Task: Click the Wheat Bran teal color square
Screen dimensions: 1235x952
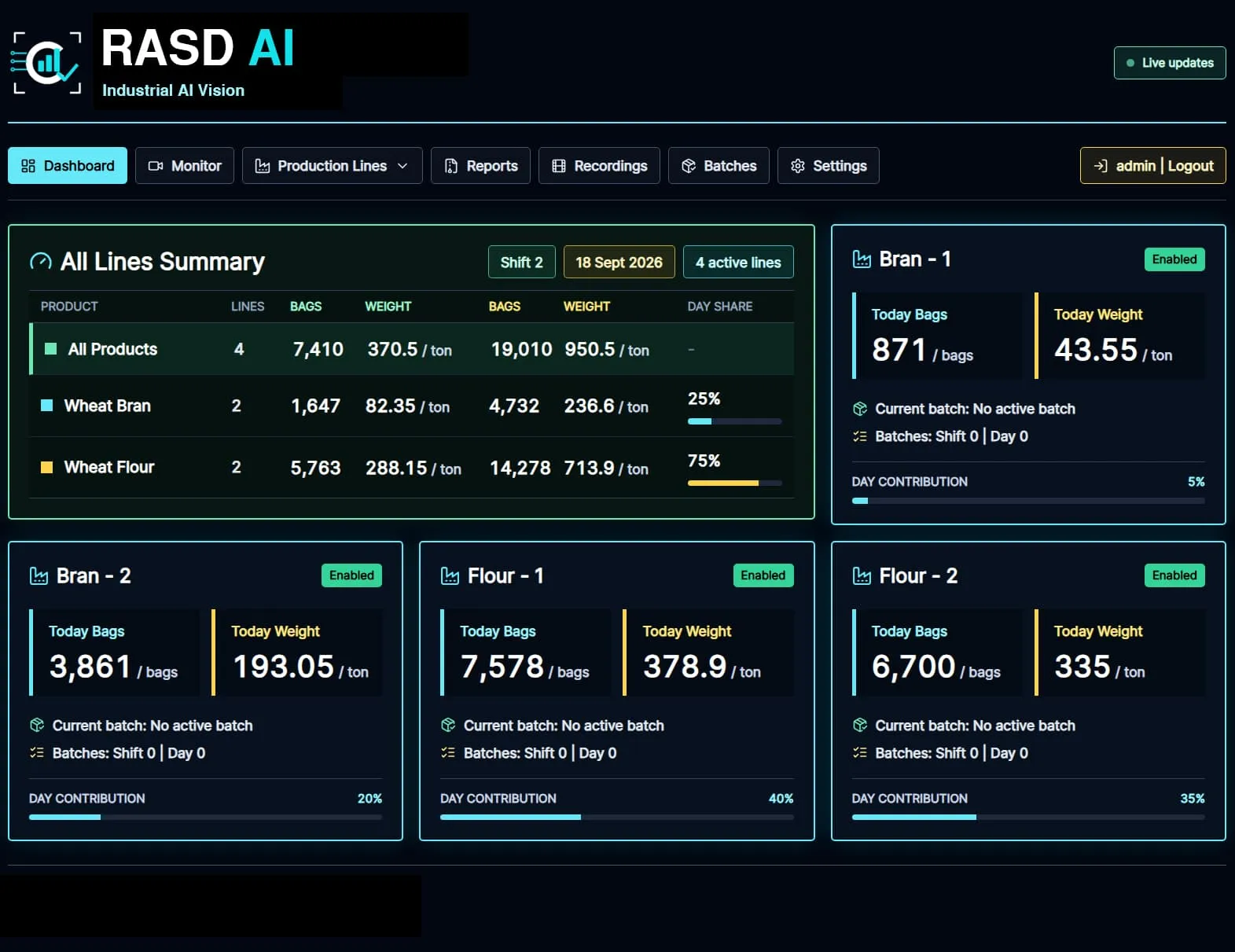Action: [x=47, y=406]
